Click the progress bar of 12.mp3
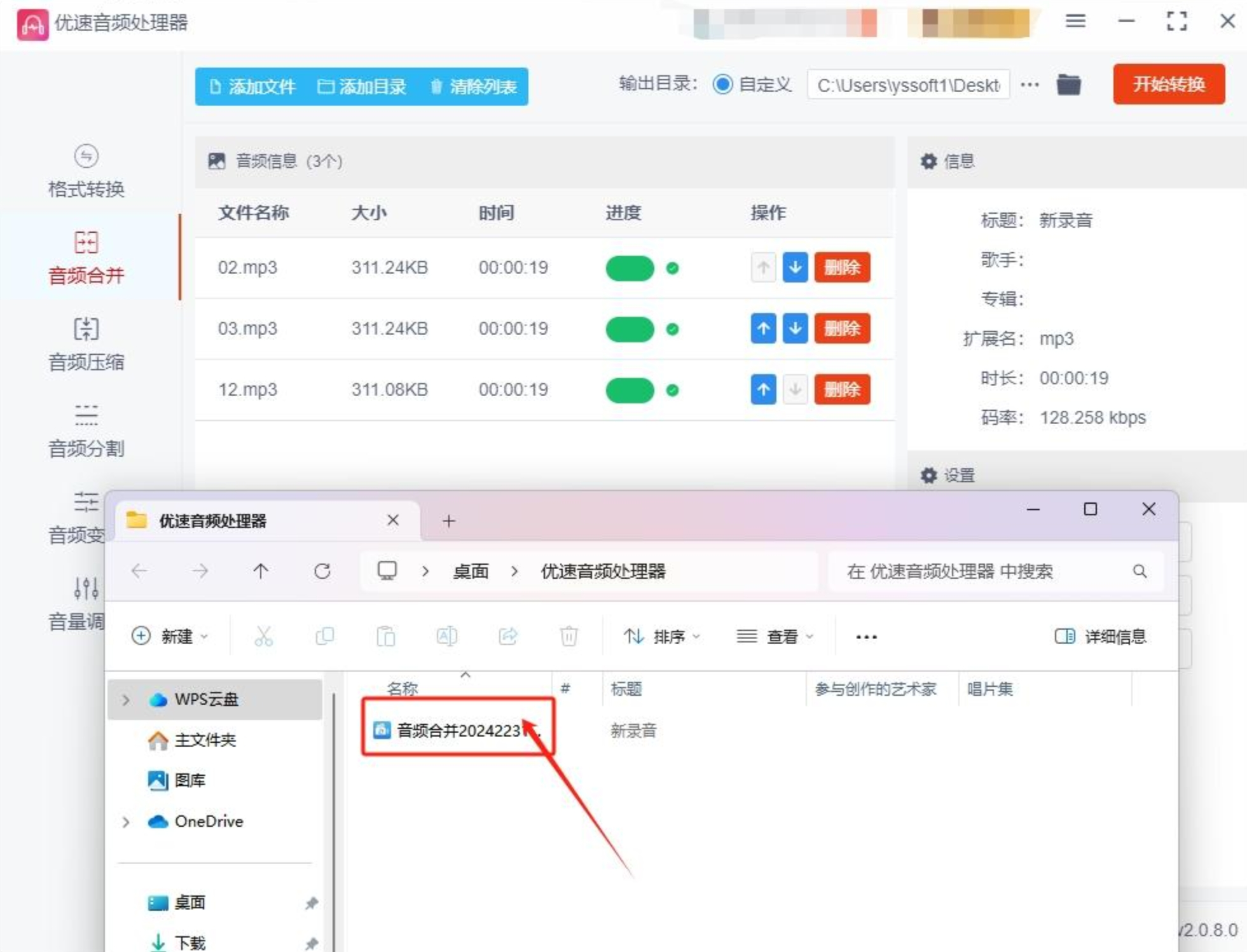This screenshot has height=952, width=1247. pos(630,390)
